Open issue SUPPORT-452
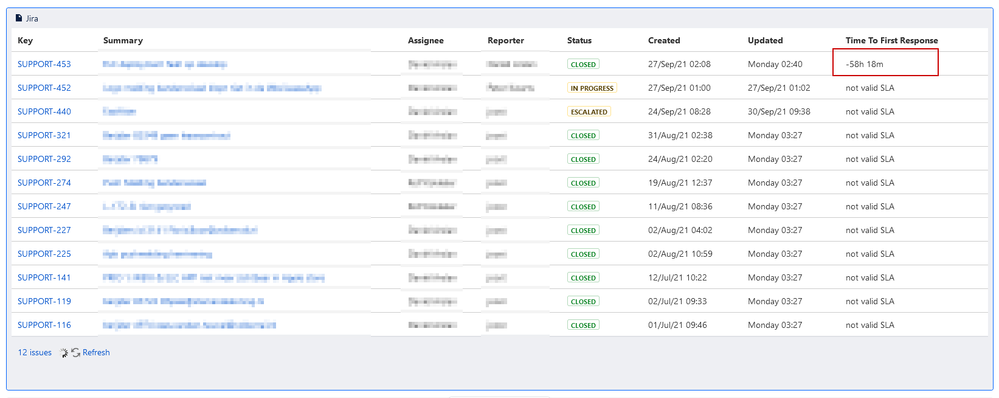 click(44, 88)
